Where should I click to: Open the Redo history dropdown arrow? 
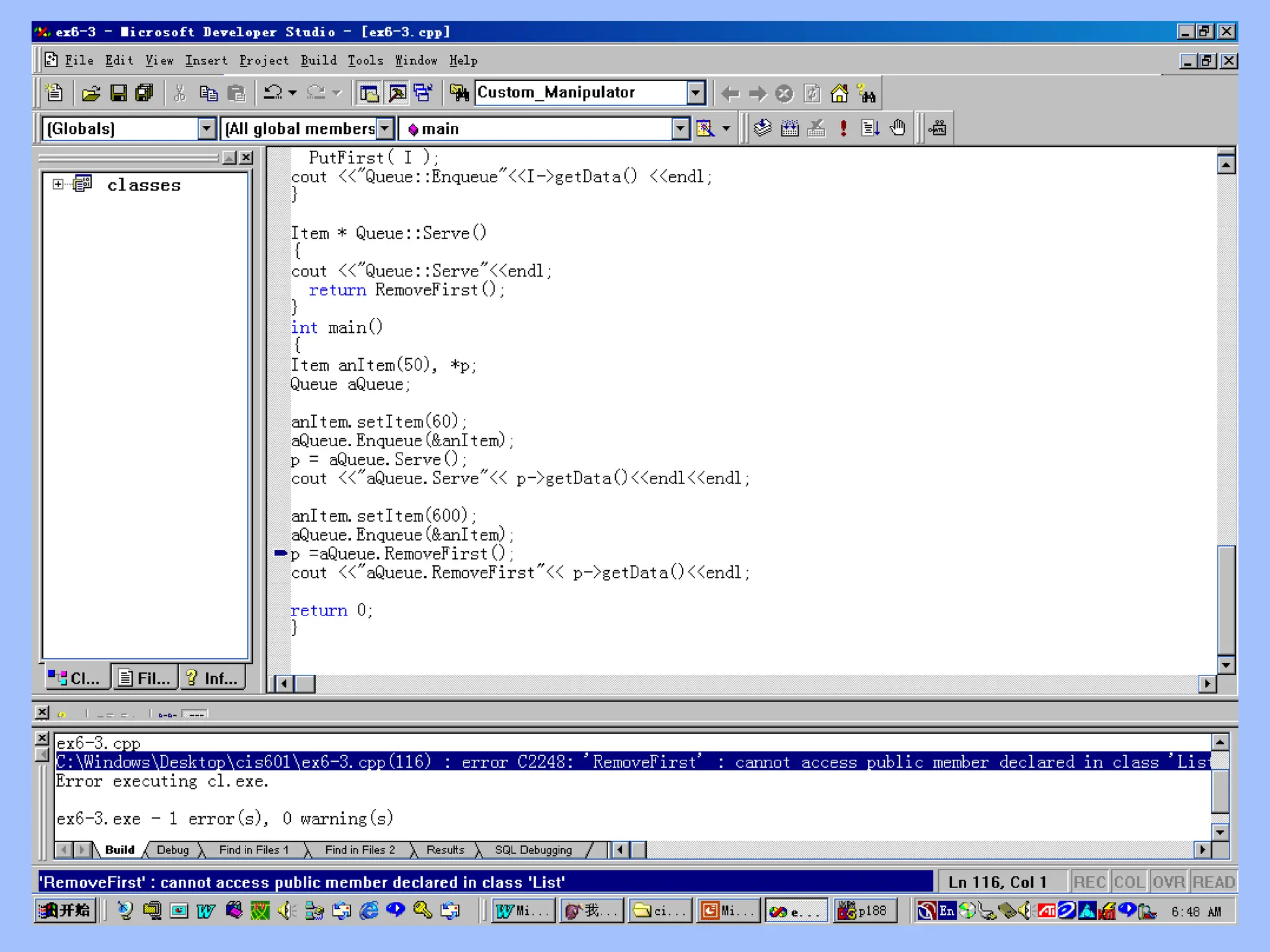[337, 93]
